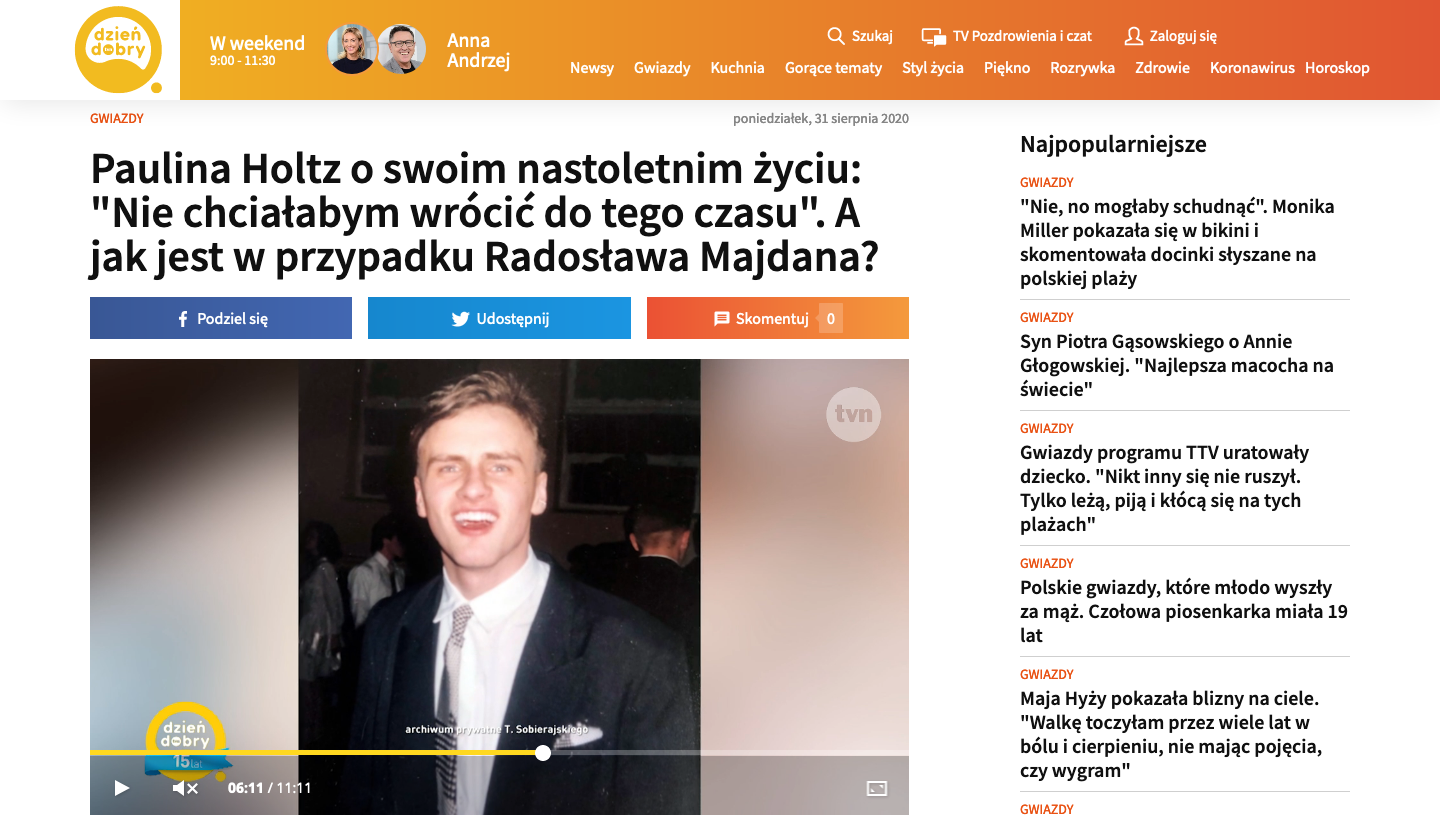
Task: Open the search magnifier icon
Action: tap(836, 36)
